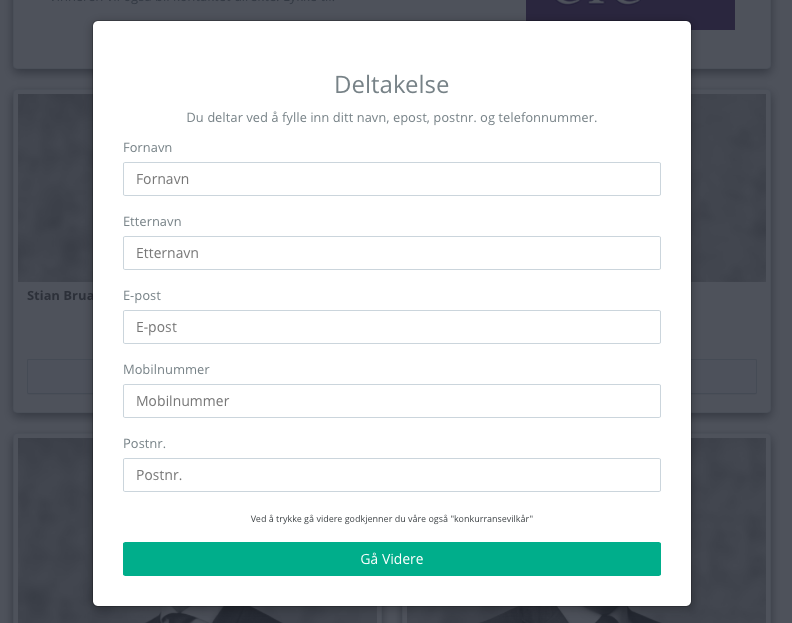Screen dimensions: 792x623
Task: Focus the Fornavn input field
Action: click(x=391, y=179)
